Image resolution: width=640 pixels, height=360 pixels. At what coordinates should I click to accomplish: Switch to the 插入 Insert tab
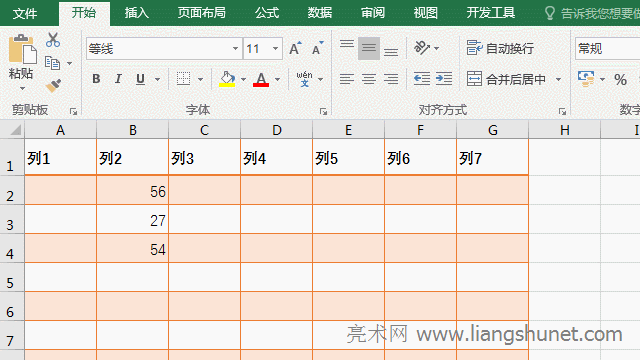pyautogui.click(x=137, y=13)
